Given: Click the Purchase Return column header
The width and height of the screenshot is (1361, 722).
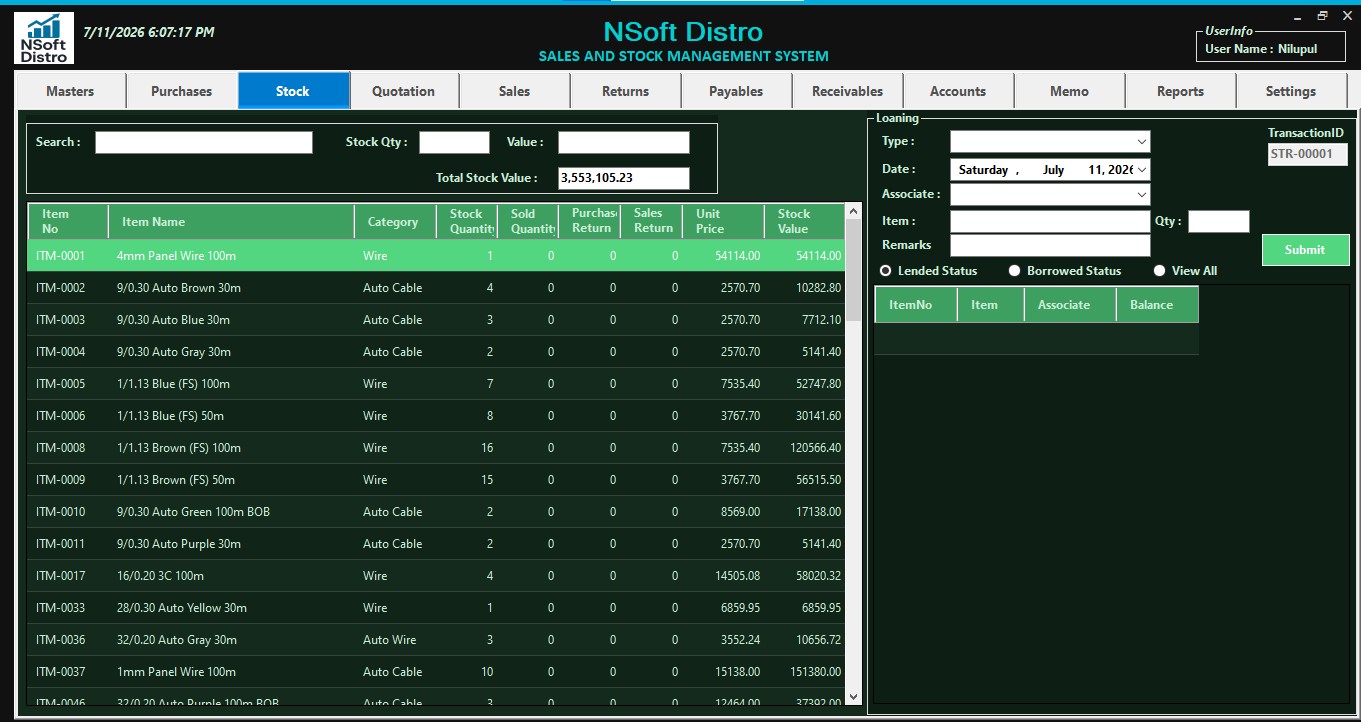Looking at the screenshot, I should tap(590, 221).
